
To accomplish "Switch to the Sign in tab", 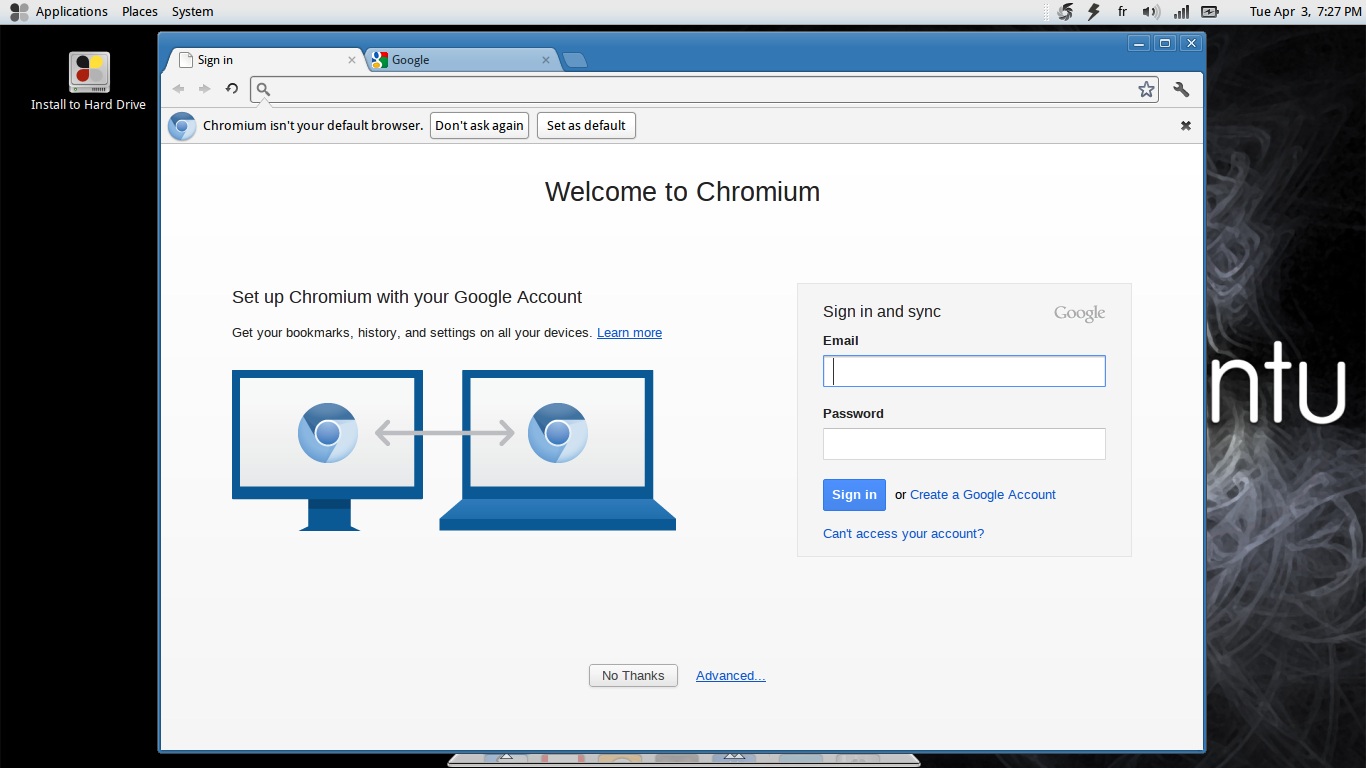I will 264,60.
